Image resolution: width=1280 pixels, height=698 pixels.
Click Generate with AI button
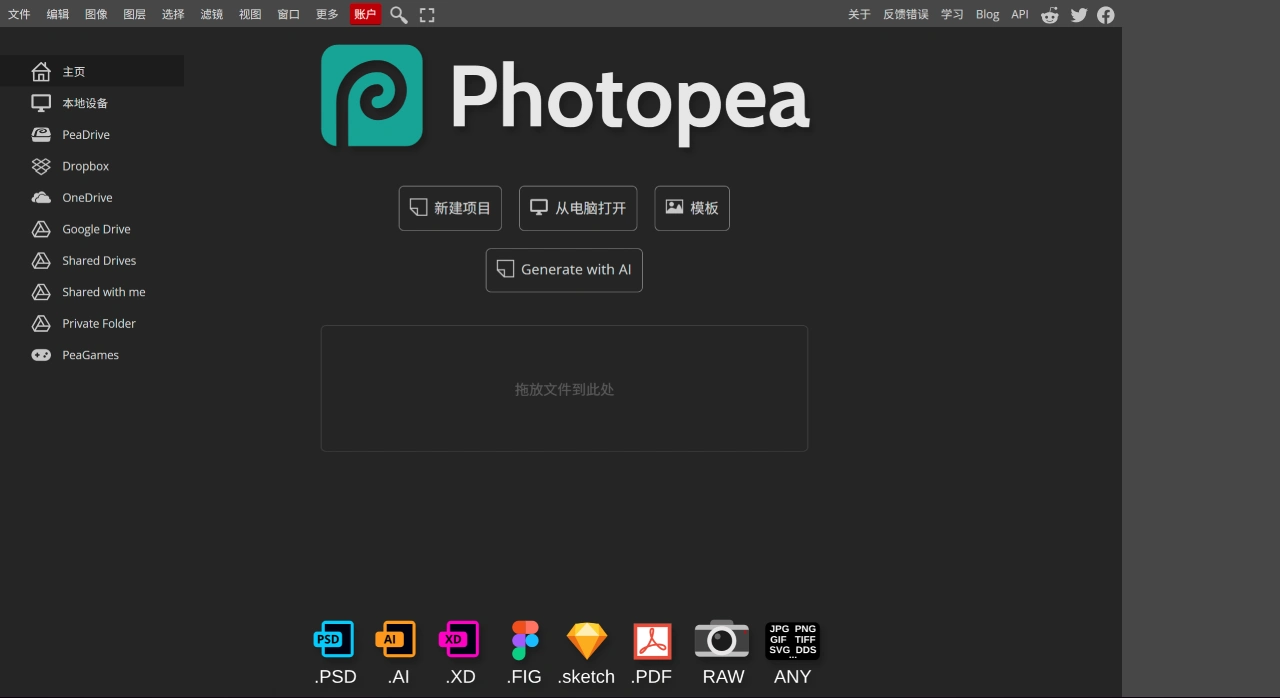(x=564, y=270)
